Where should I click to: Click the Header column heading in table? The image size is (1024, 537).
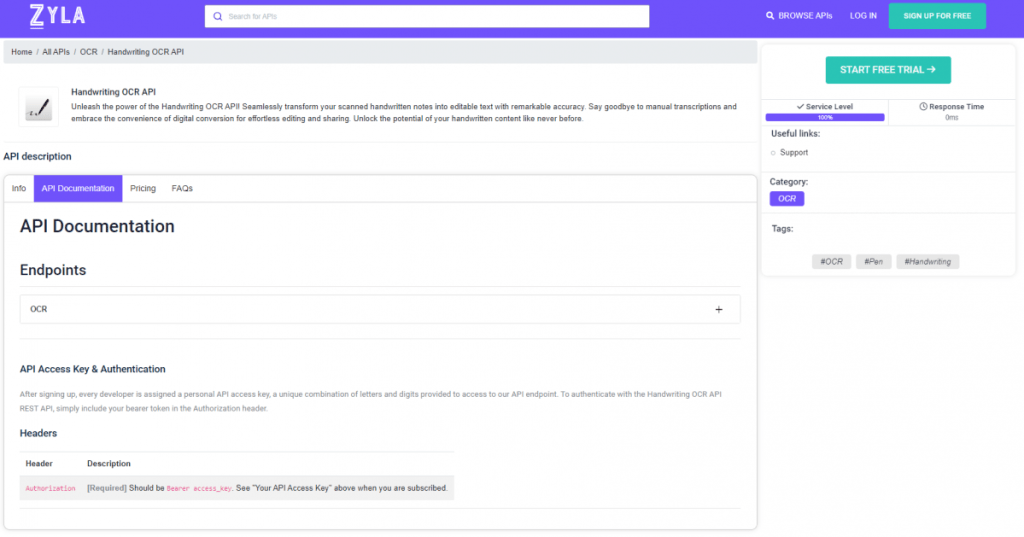coord(39,463)
